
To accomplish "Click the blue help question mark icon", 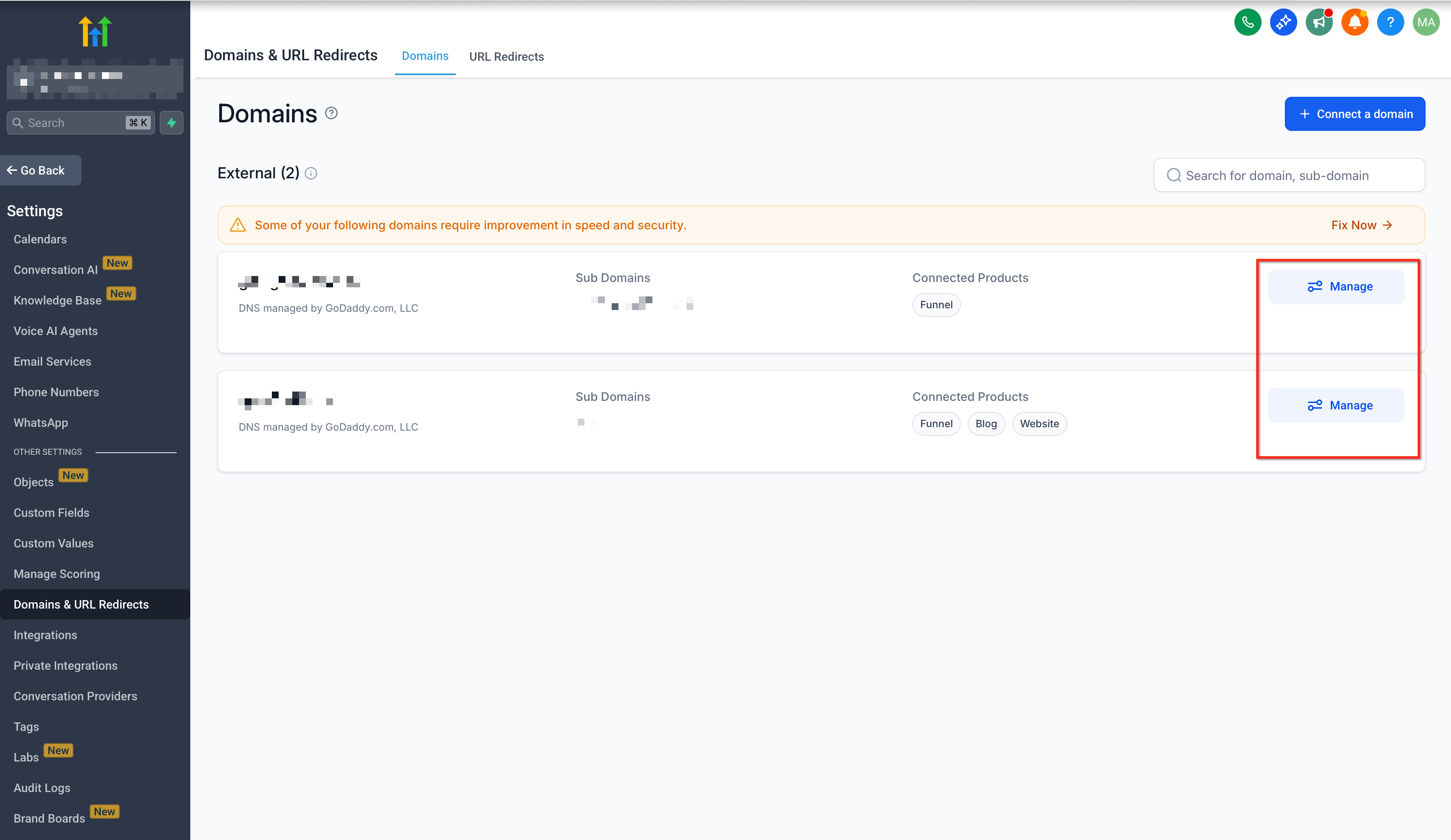I will [1390, 23].
